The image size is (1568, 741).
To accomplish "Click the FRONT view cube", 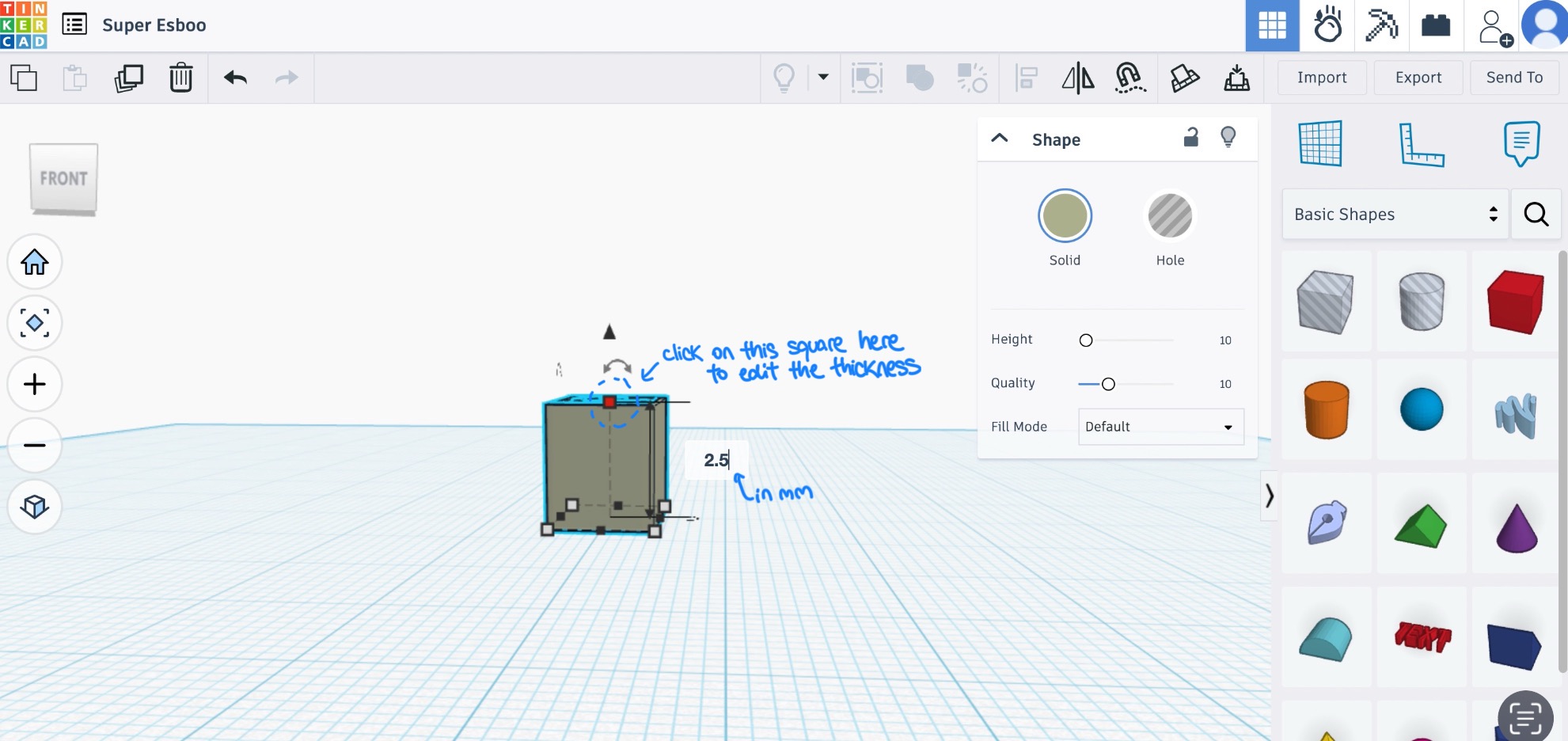I will (63, 179).
